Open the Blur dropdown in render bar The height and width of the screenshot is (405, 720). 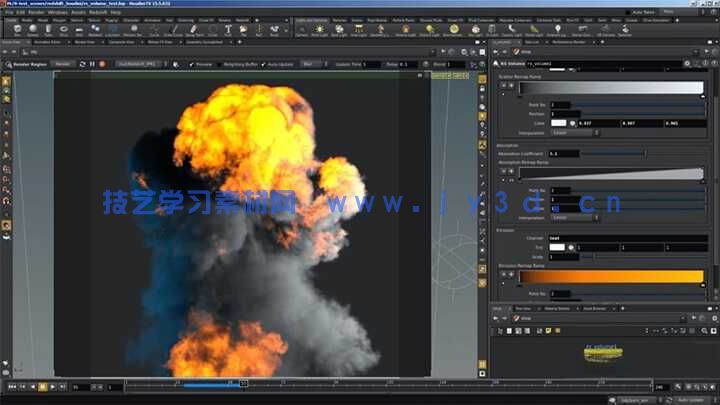click(x=314, y=64)
